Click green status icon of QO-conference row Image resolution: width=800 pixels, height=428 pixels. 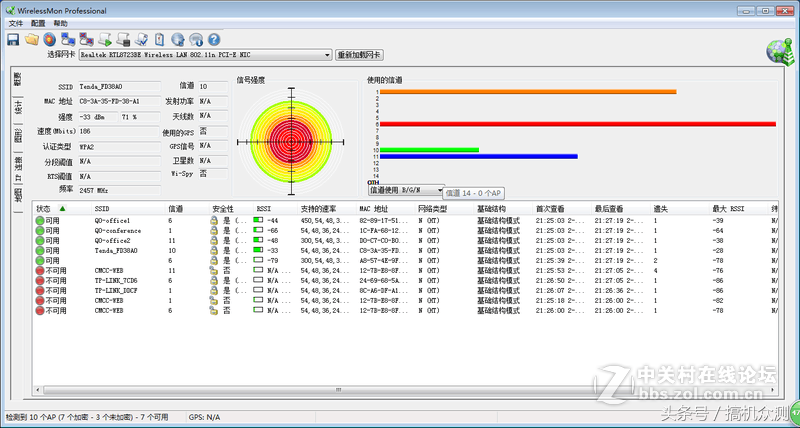coord(40,231)
